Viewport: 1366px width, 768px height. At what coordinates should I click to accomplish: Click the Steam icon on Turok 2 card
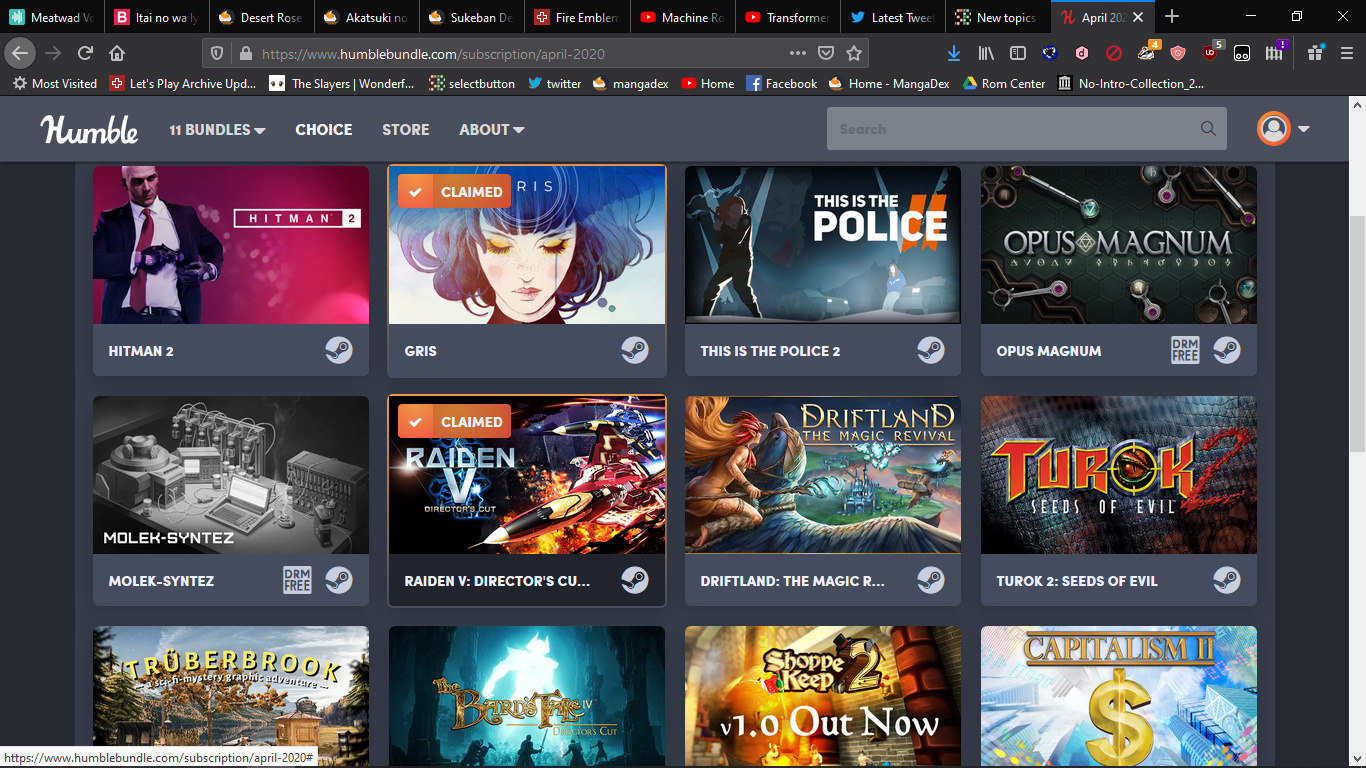point(1227,581)
